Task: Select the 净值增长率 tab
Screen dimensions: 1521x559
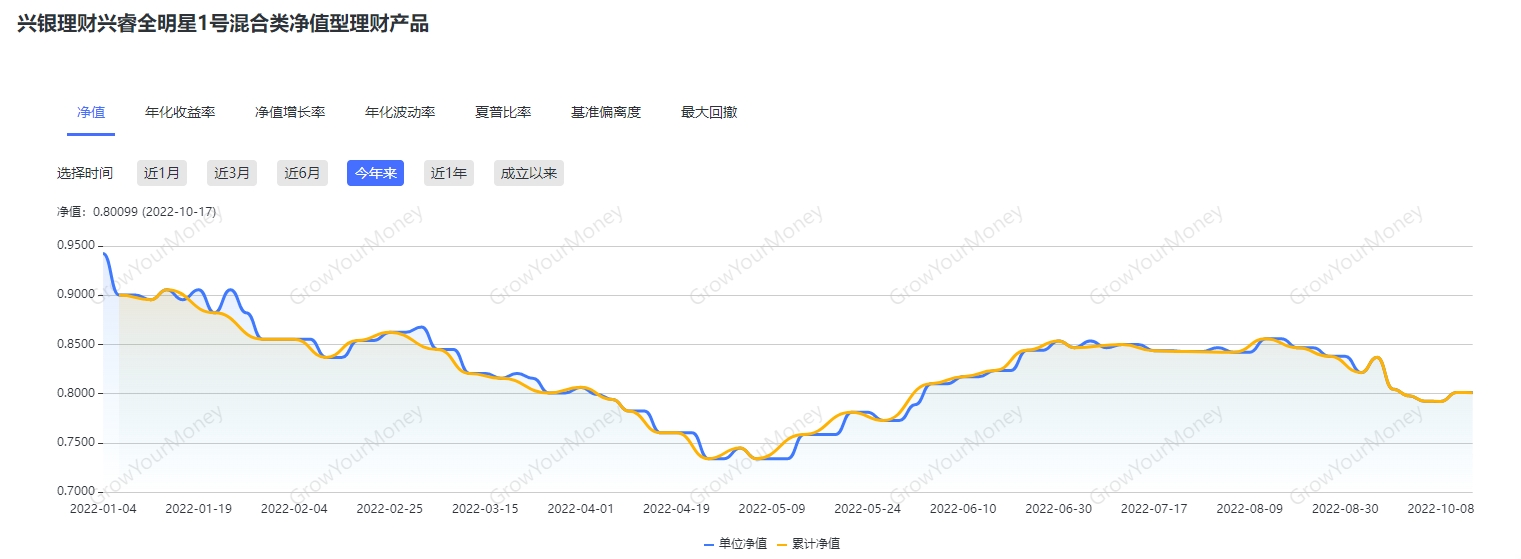Action: [290, 112]
